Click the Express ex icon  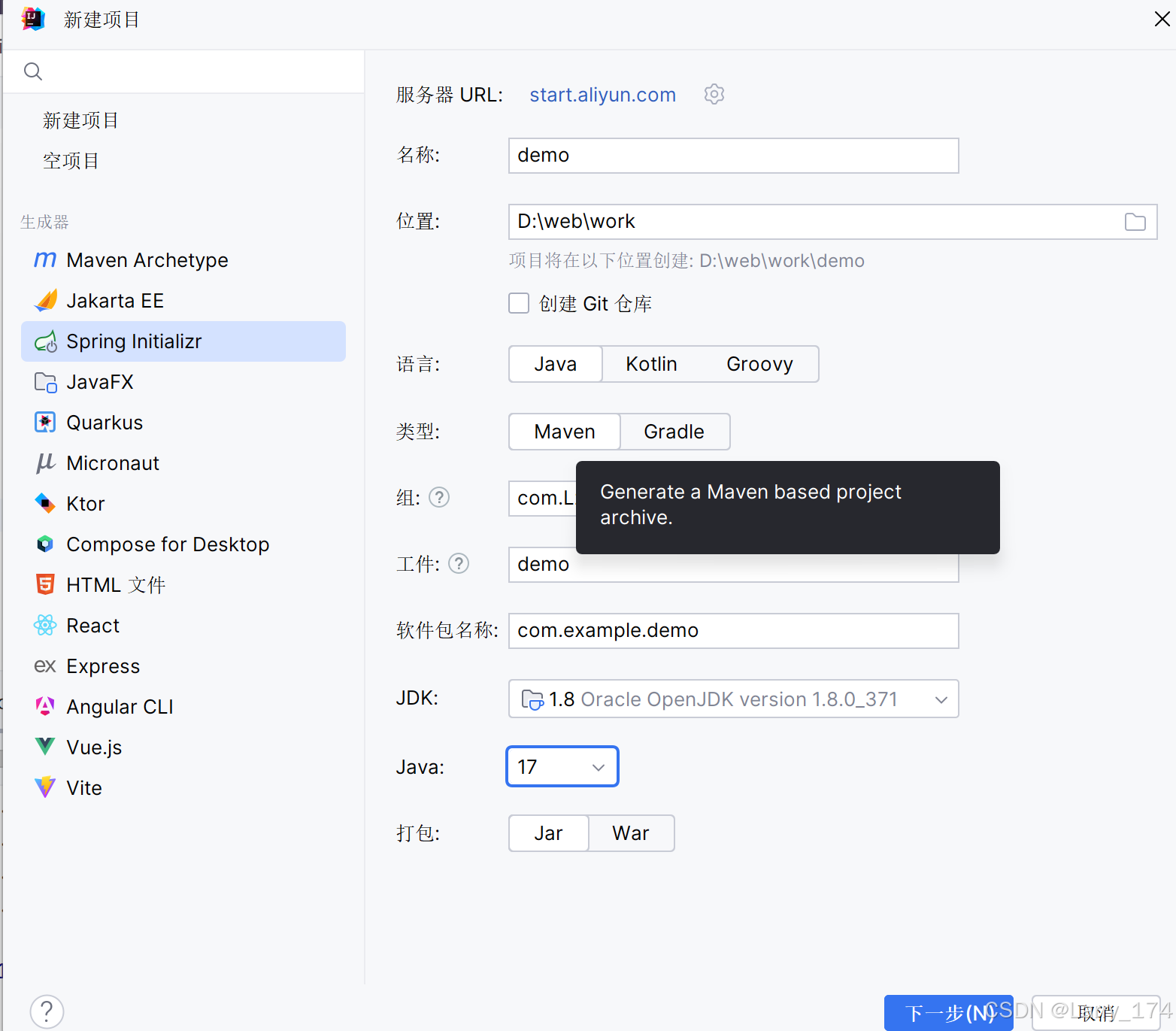45,666
